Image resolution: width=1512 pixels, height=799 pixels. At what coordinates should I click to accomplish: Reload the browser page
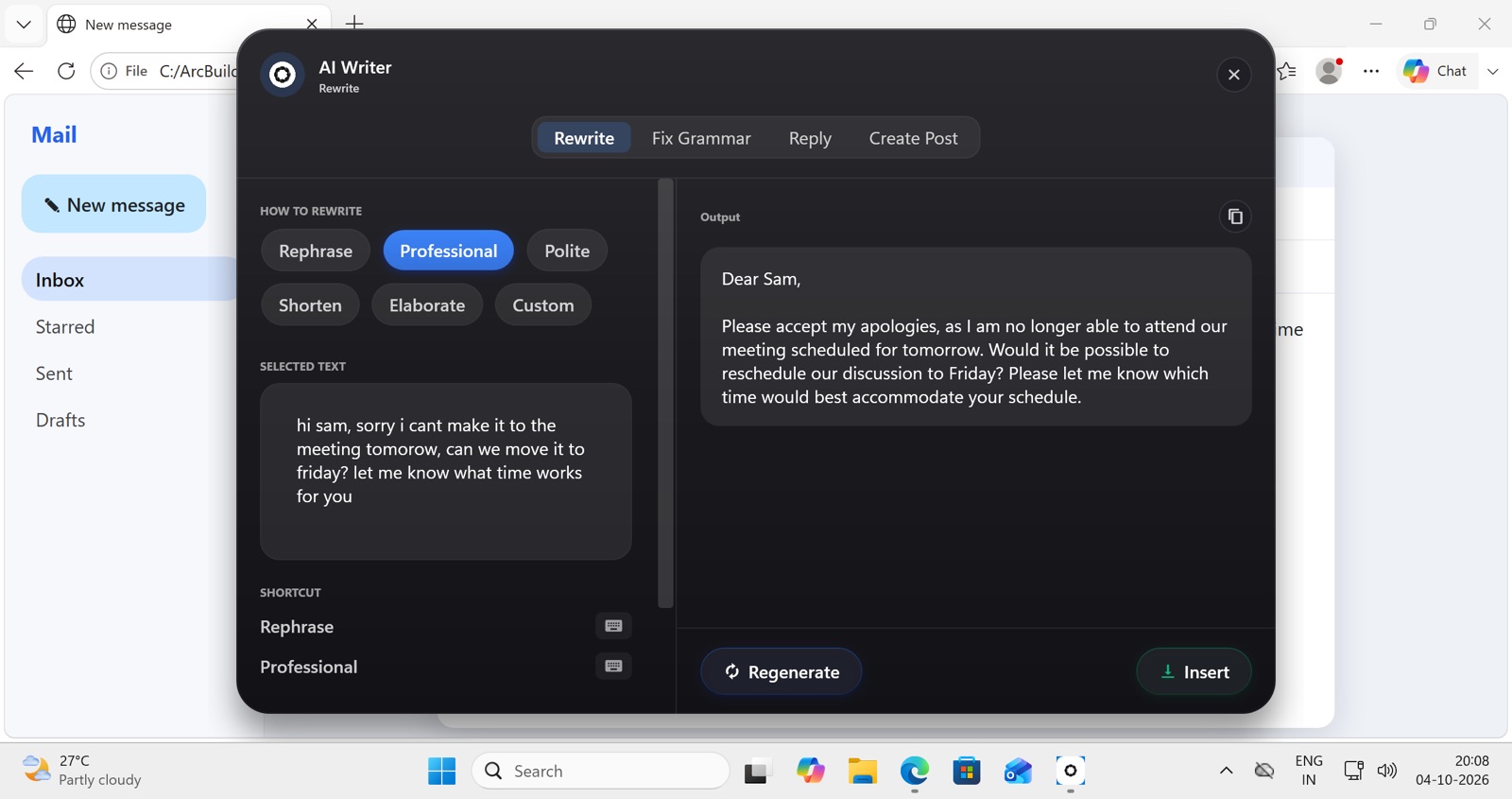pos(66,71)
